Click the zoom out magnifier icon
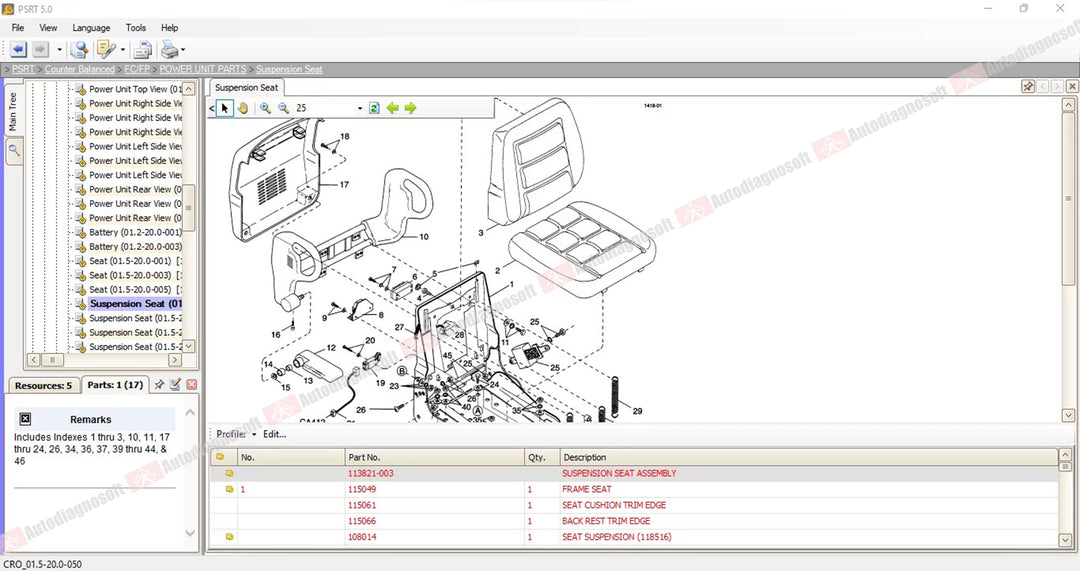 coord(283,108)
